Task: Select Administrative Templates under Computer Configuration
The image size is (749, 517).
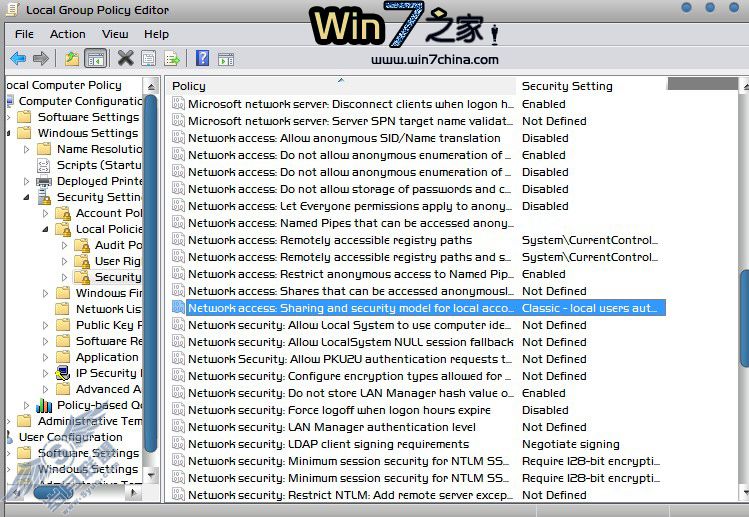Action: [90, 421]
